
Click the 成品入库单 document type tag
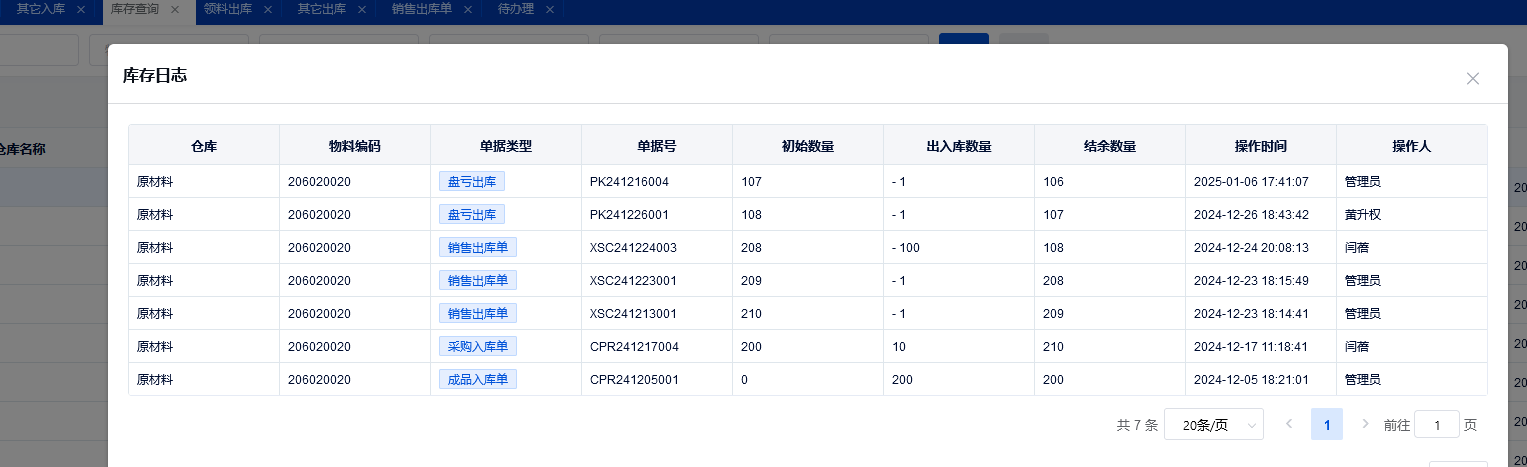coord(477,379)
